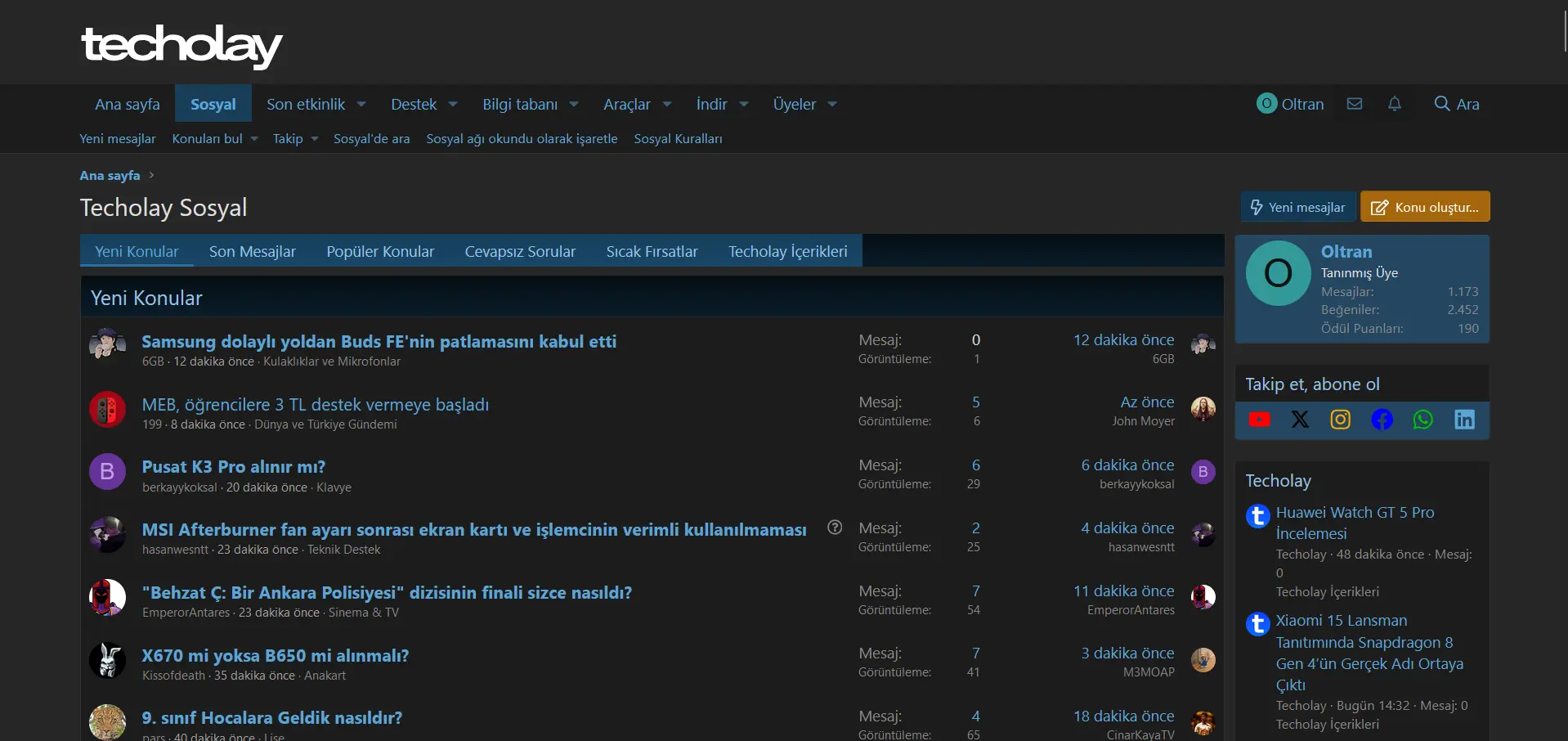Click Oltran's large profile avatar
Image resolution: width=1568 pixels, height=741 pixels.
(1278, 273)
